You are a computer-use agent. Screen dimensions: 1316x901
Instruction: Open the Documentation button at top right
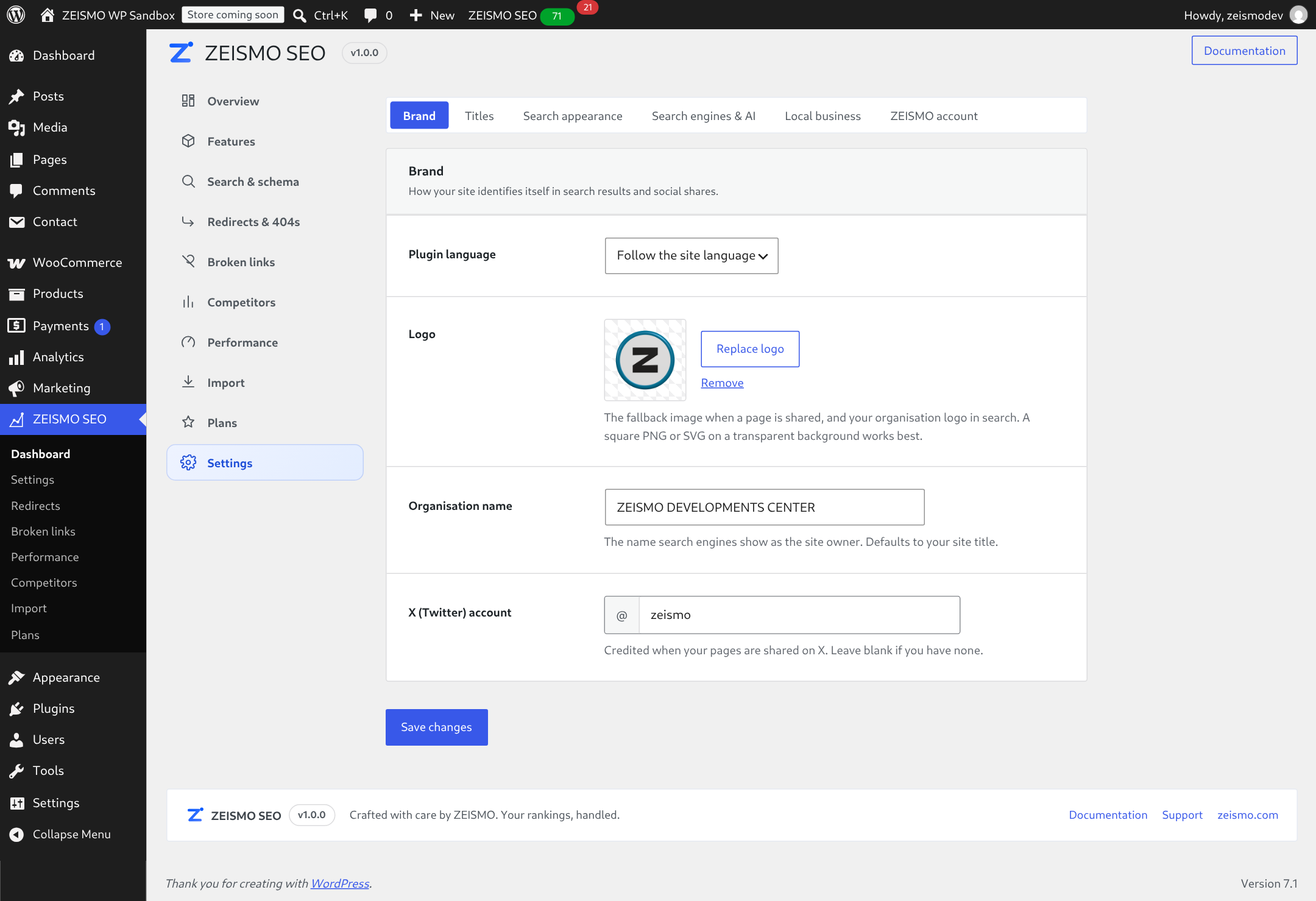[x=1244, y=51]
